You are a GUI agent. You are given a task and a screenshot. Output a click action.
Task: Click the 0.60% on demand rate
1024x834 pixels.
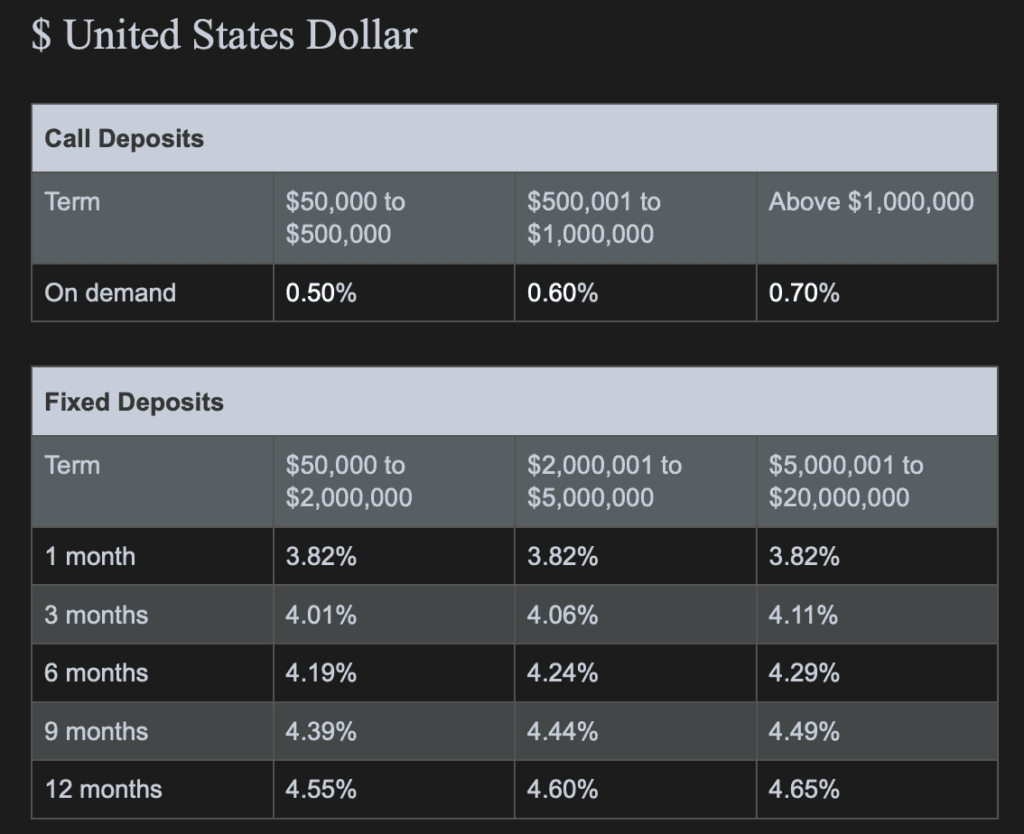point(563,293)
